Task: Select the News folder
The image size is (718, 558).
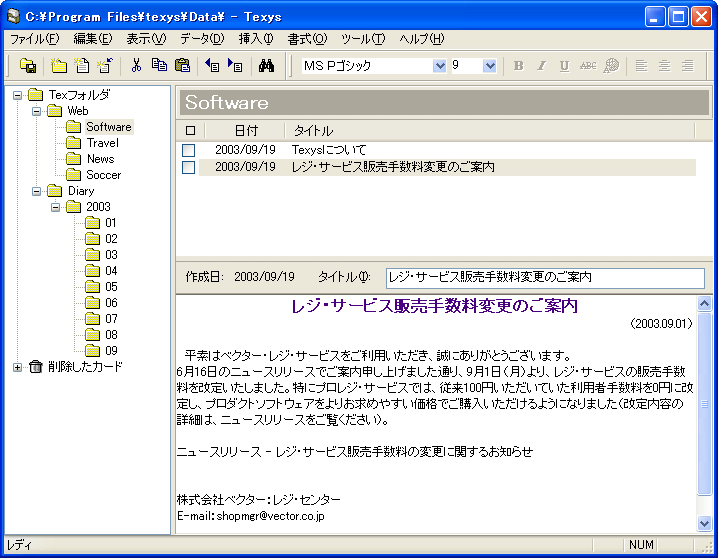Action: (x=100, y=159)
